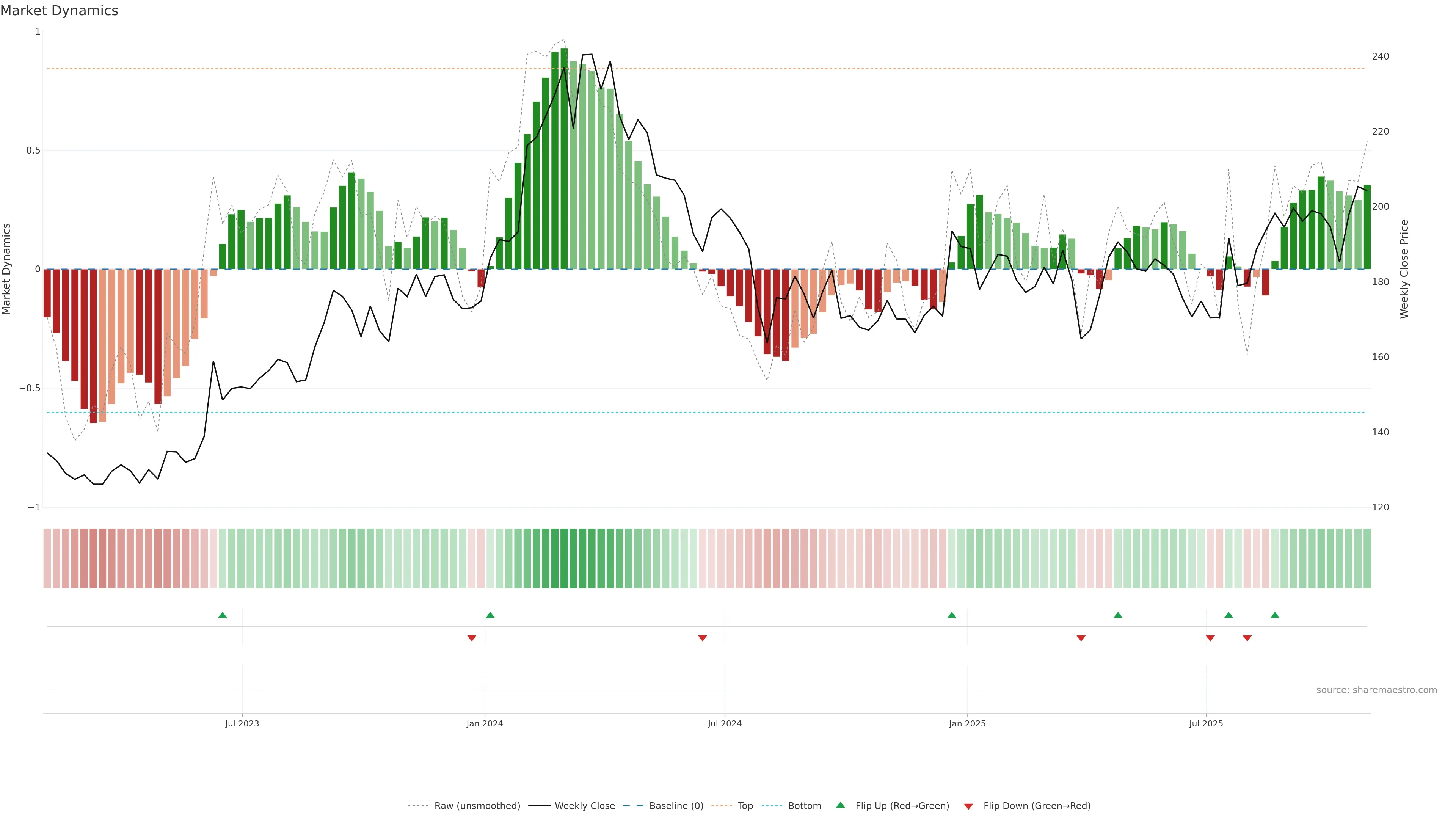The height and width of the screenshot is (819, 1456).
Task: Toggle the Weekly Close legend entry
Action: [x=584, y=806]
